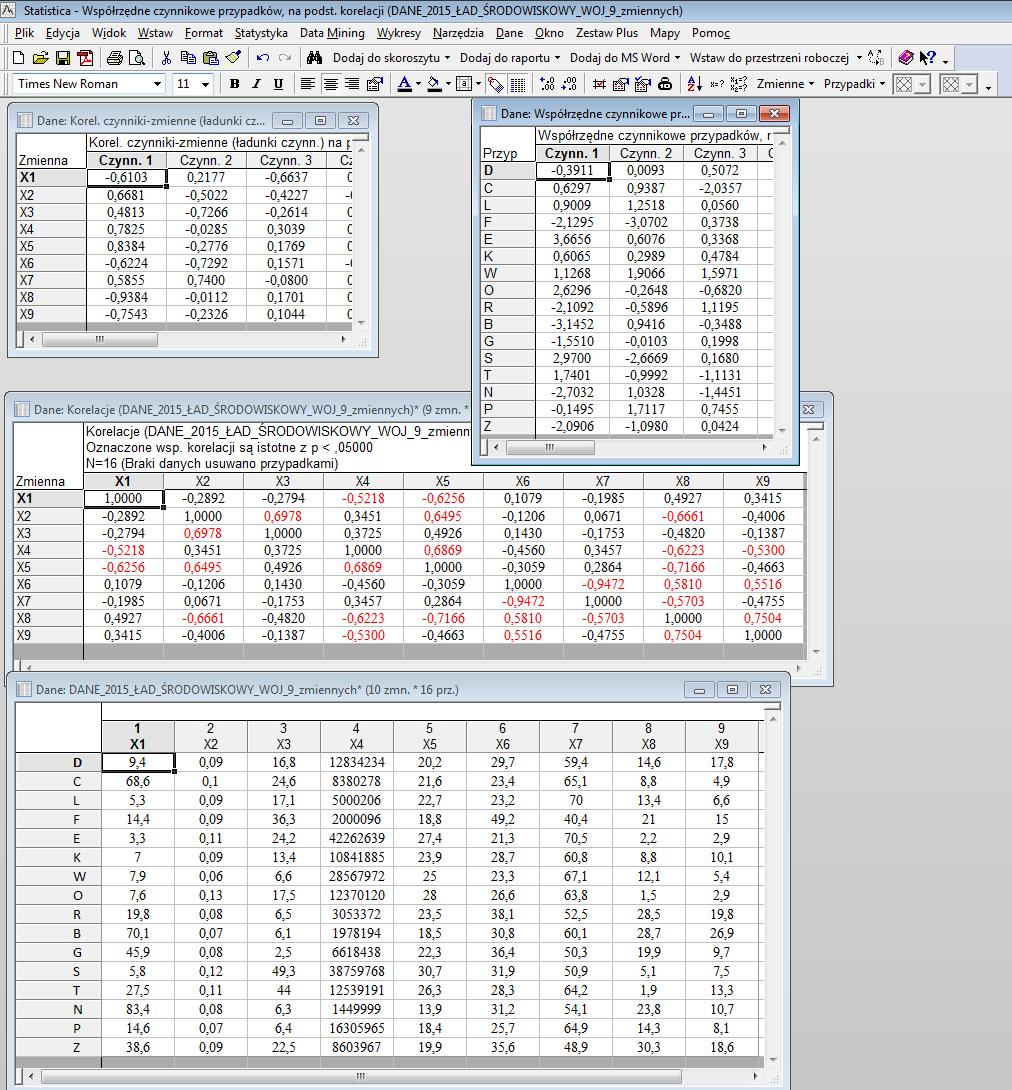Open the Zmienne dropdown menu

coord(785,84)
